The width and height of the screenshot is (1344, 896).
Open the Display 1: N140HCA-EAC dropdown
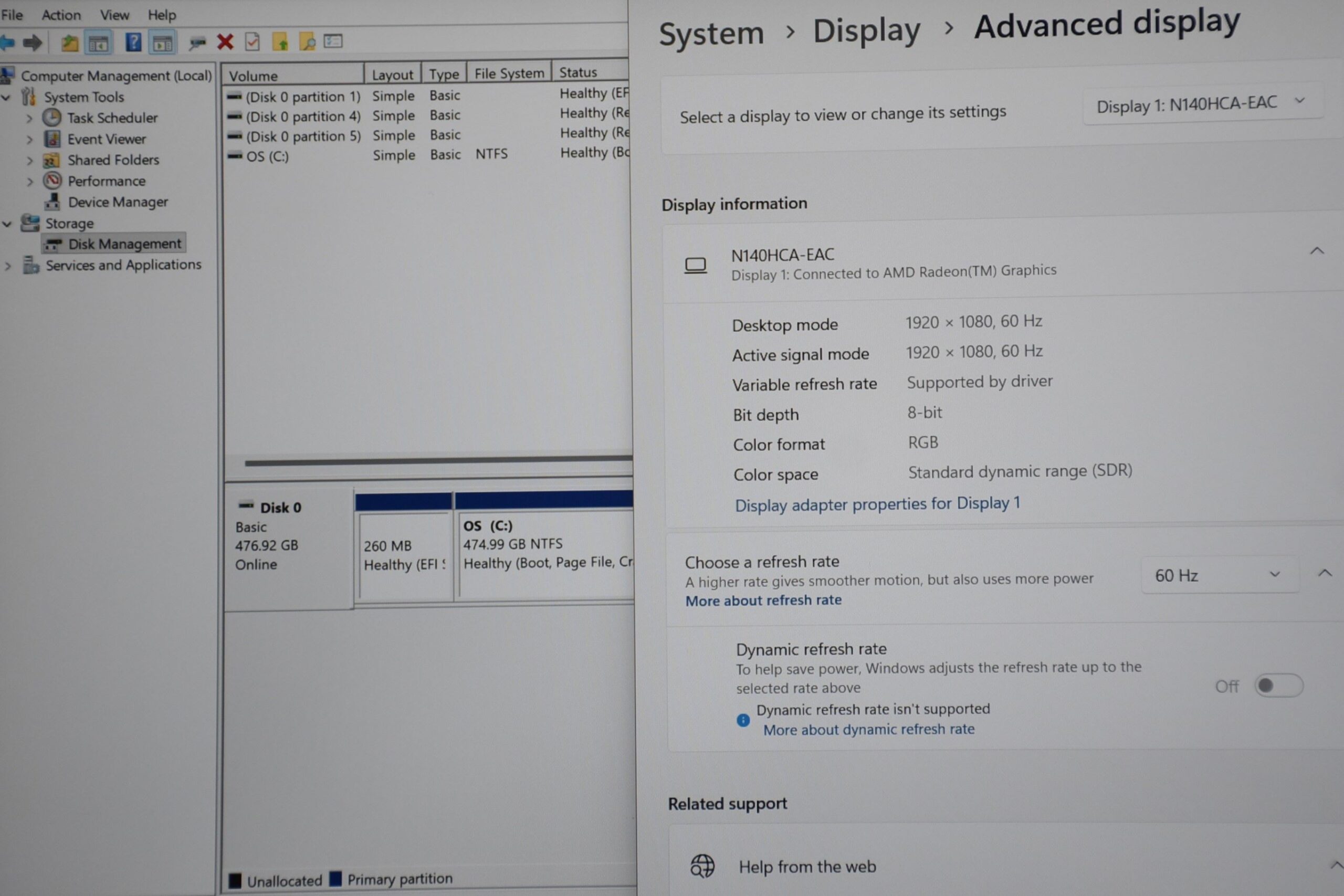1202,104
